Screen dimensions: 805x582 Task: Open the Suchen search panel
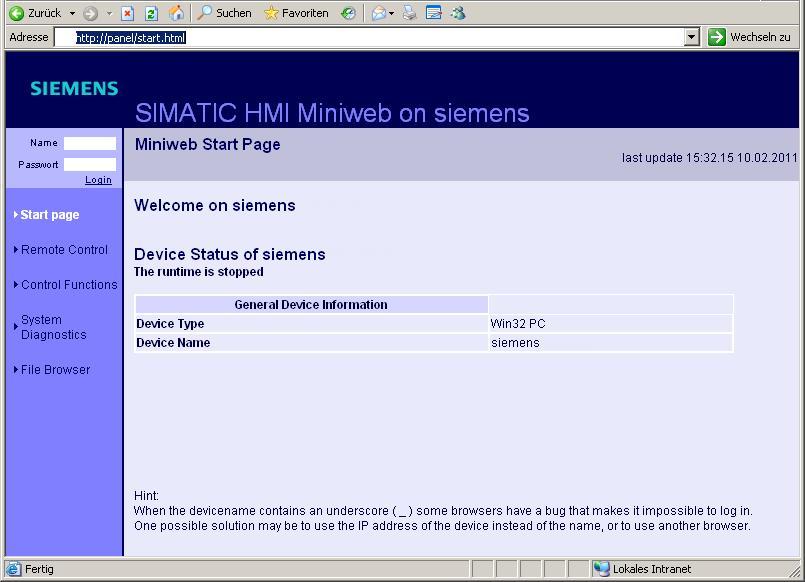(x=224, y=13)
